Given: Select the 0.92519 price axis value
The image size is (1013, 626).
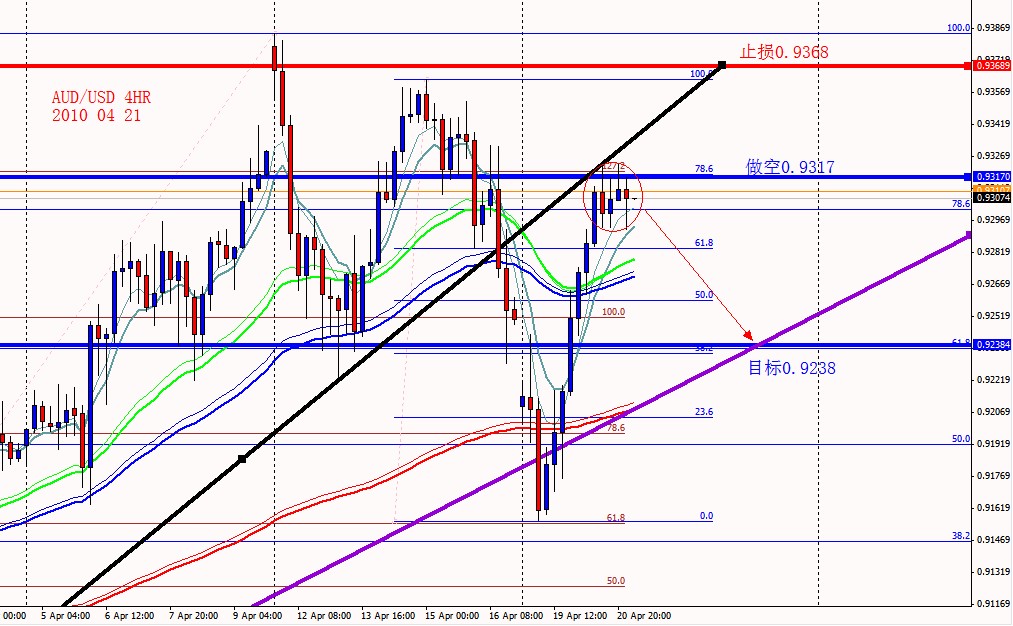Looking at the screenshot, I should pyautogui.click(x=993, y=316).
